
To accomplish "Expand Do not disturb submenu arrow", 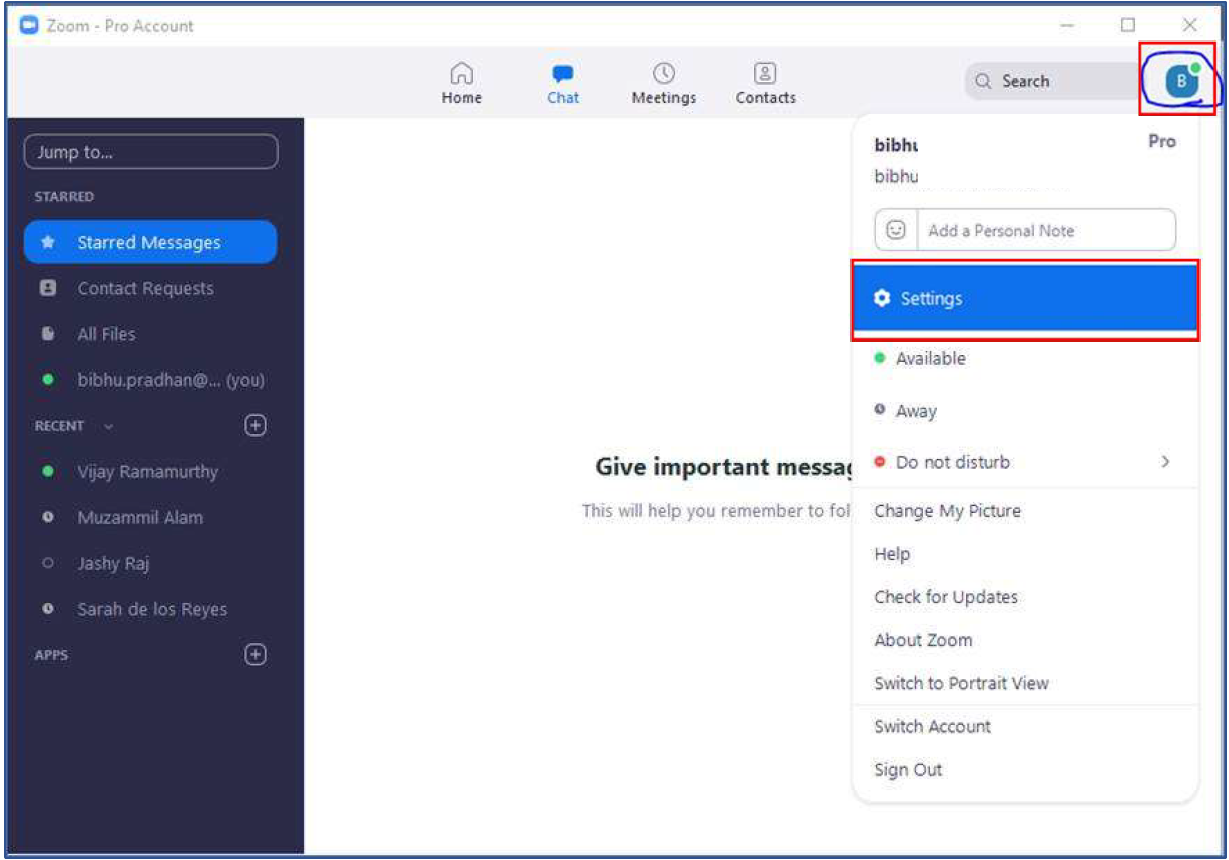I will (1165, 462).
